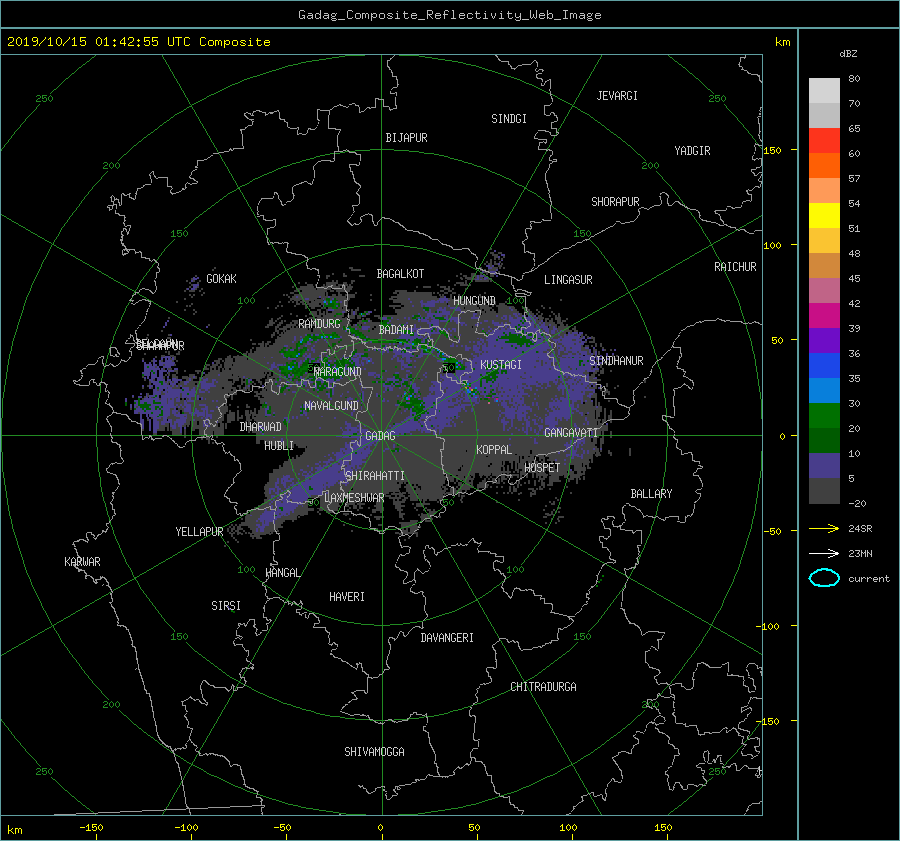This screenshot has width=900, height=841.
Task: Click the BALLARY city label
Action: point(651,494)
